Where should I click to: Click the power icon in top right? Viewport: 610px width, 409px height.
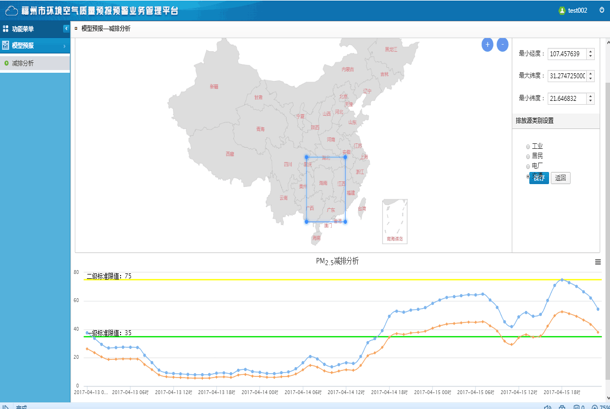[599, 10]
